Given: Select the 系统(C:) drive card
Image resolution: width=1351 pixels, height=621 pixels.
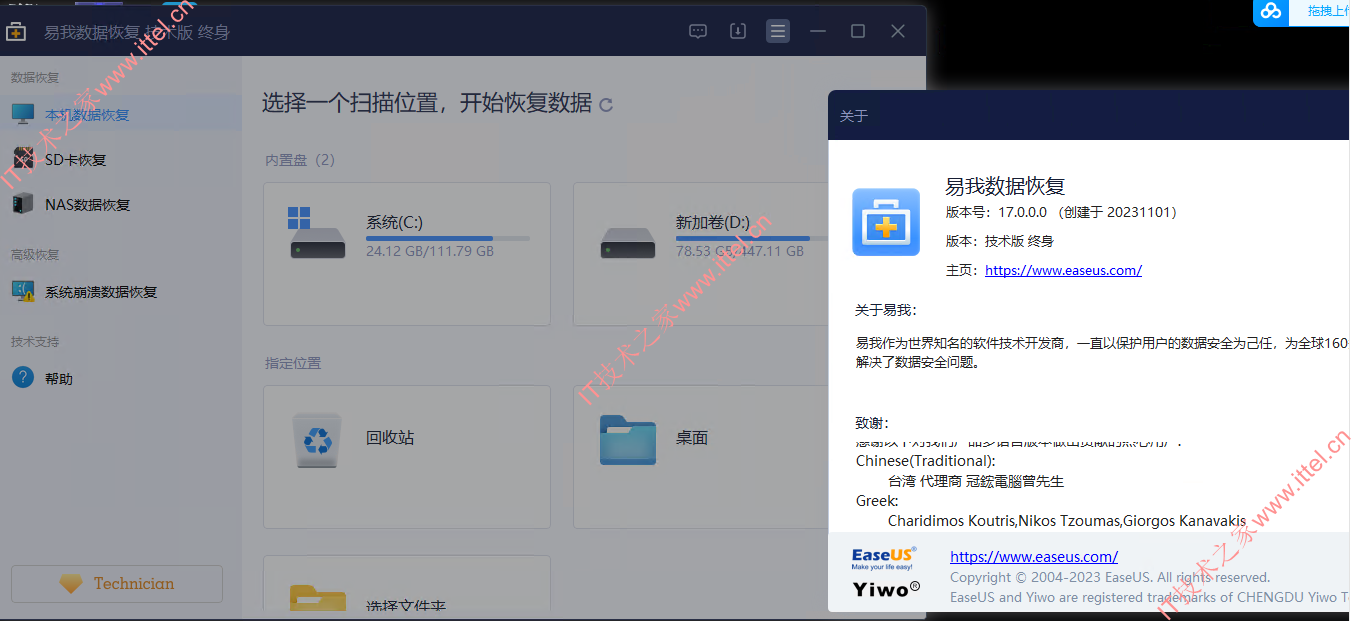Looking at the screenshot, I should pos(407,254).
